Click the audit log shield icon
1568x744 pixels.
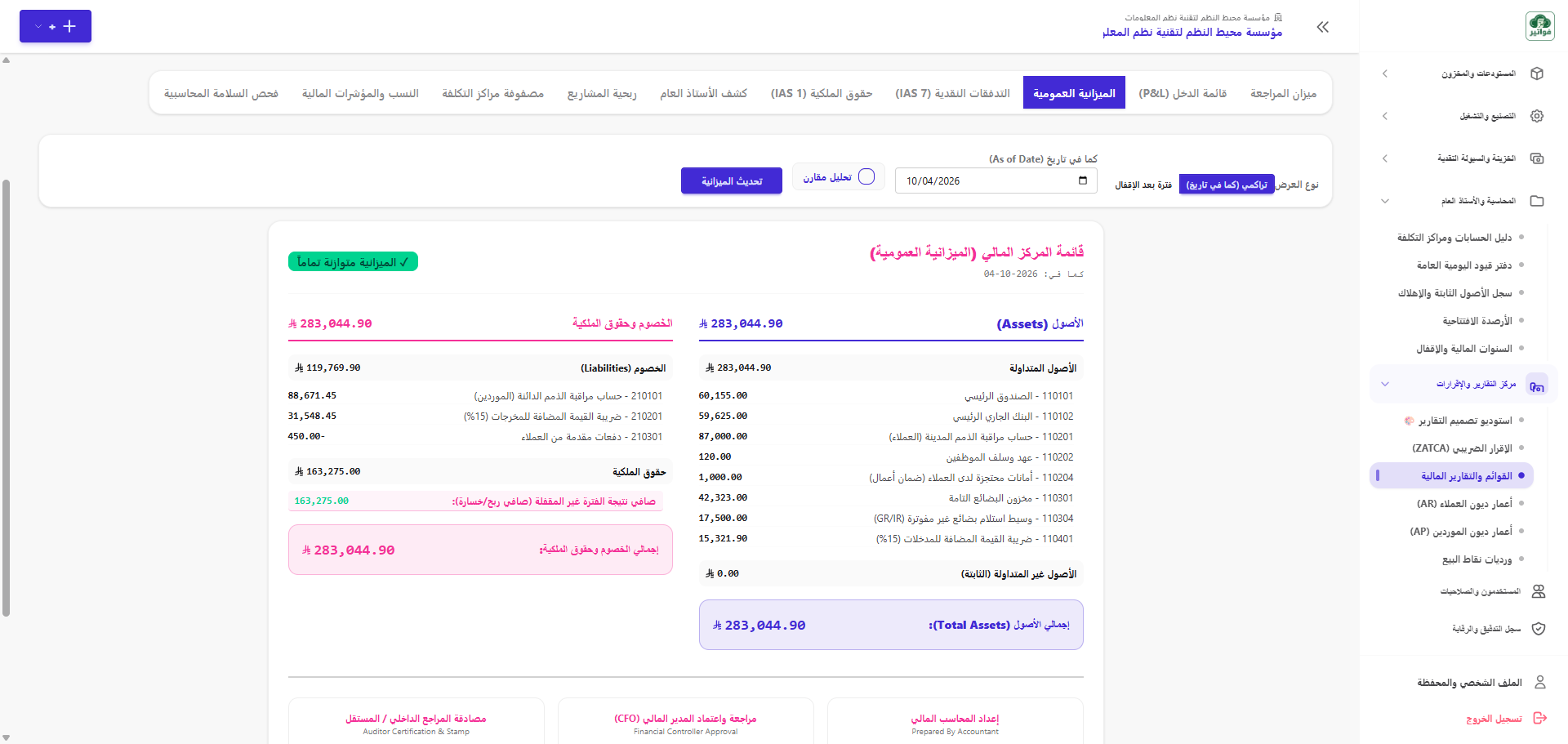tap(1539, 629)
